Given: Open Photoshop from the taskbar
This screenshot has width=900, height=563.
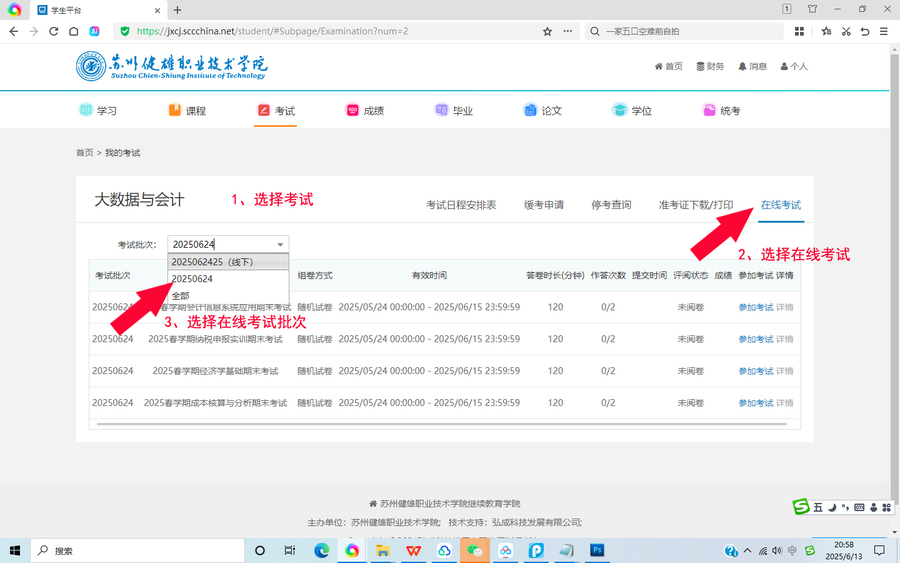Looking at the screenshot, I should pos(597,551).
